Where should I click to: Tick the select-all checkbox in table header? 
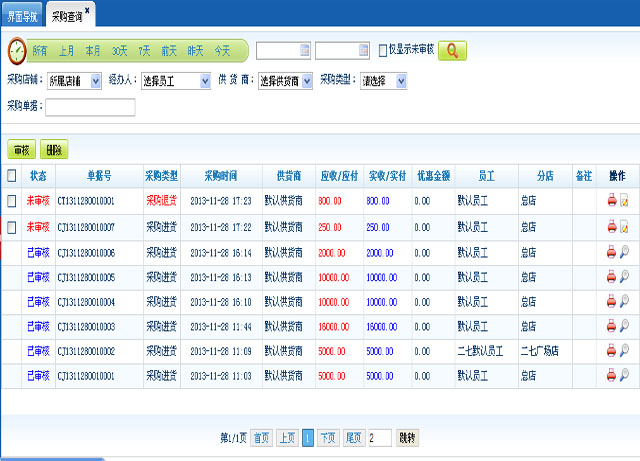(x=12, y=176)
